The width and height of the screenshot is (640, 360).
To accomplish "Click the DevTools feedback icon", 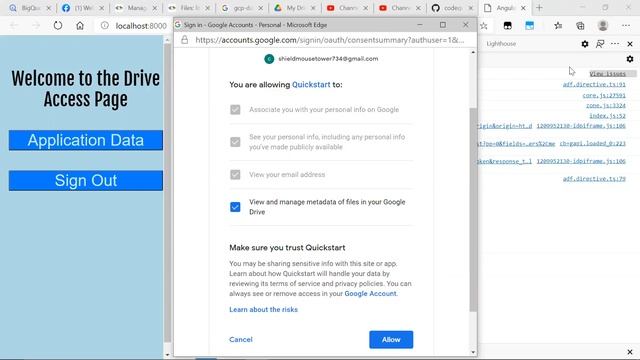I will point(600,44).
